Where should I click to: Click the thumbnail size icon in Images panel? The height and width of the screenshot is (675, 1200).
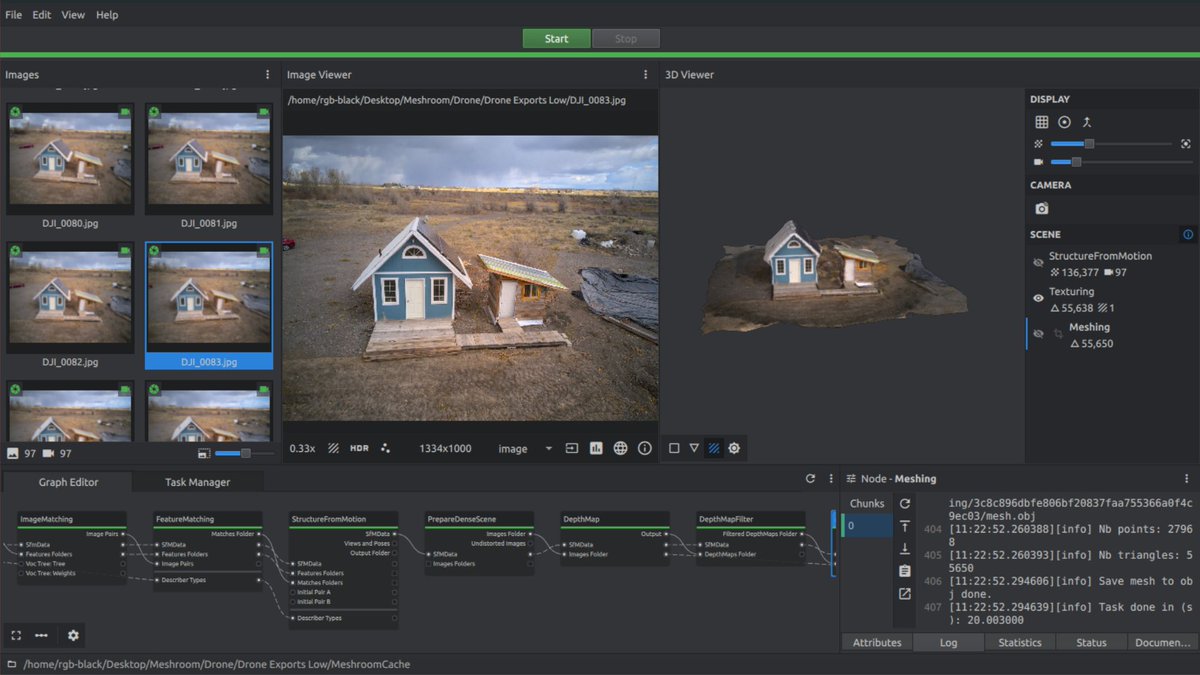pos(204,454)
